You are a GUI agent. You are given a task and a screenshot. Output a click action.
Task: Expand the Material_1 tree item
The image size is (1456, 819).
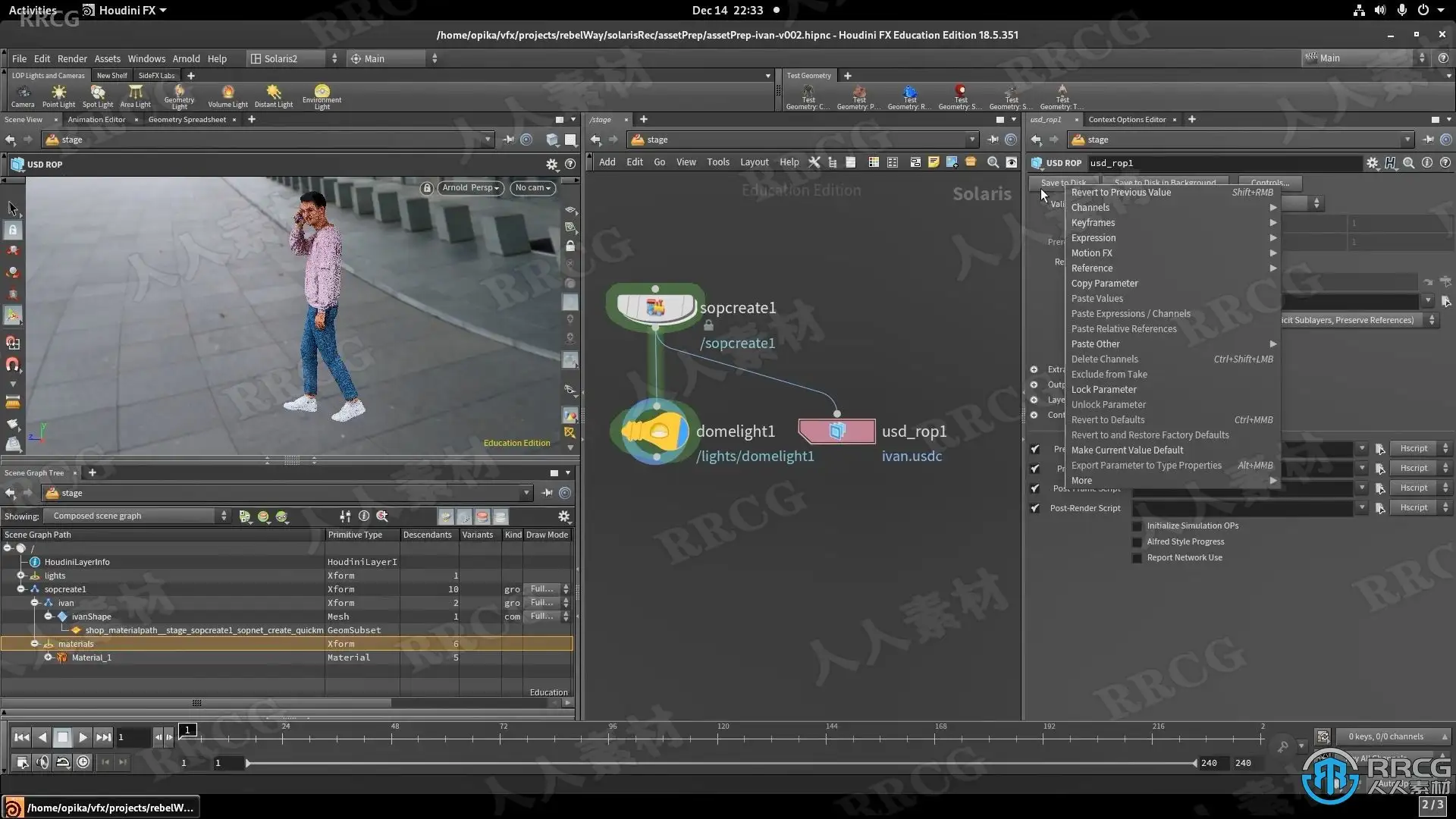[x=48, y=657]
